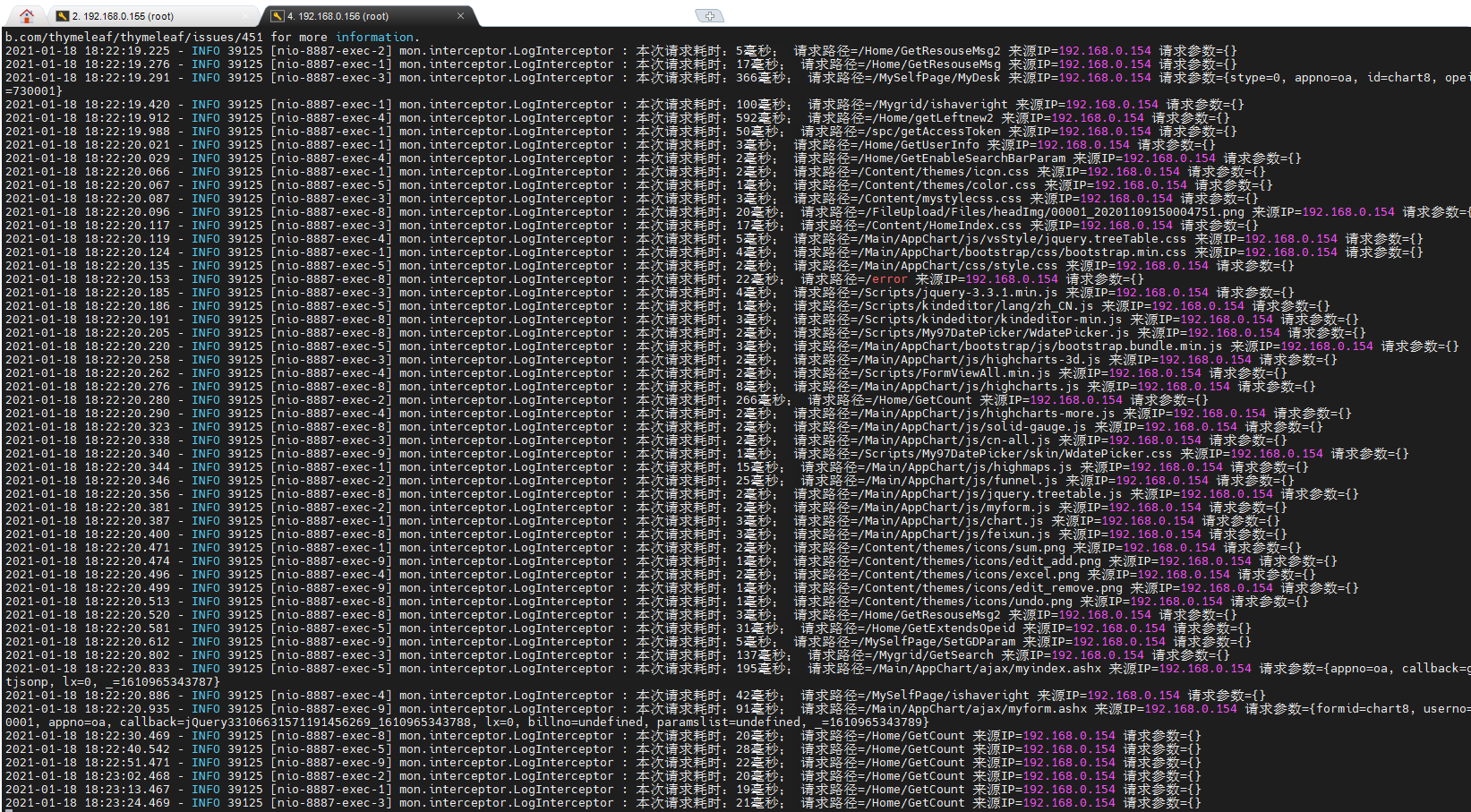This screenshot has width=1471, height=812.
Task: Click the feixun.js path
Action: (x=956, y=534)
